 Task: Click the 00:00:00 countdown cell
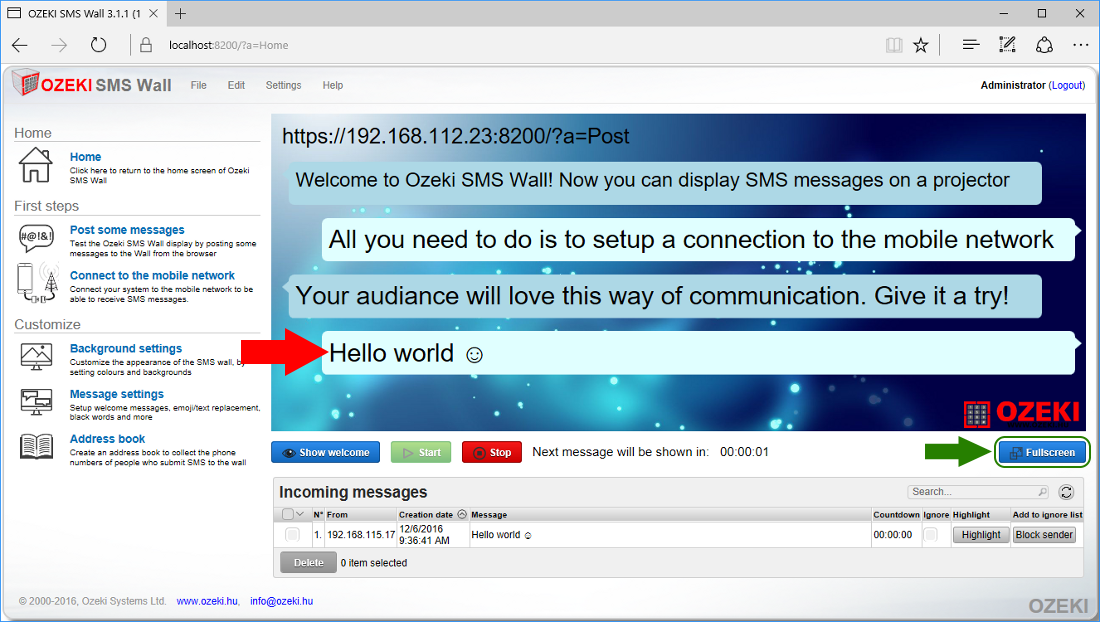click(892, 534)
